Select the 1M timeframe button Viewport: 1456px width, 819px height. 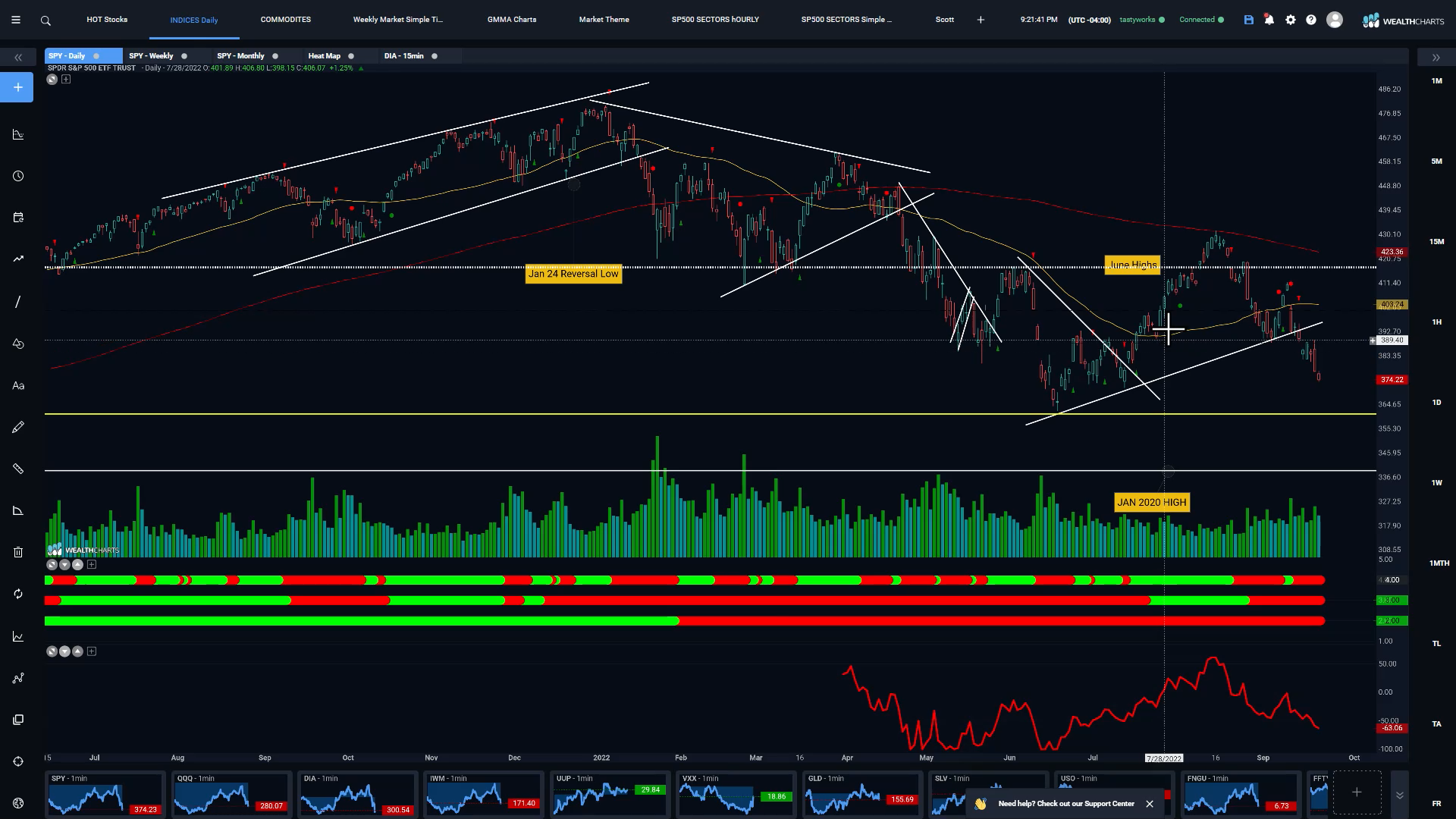tap(1436, 80)
